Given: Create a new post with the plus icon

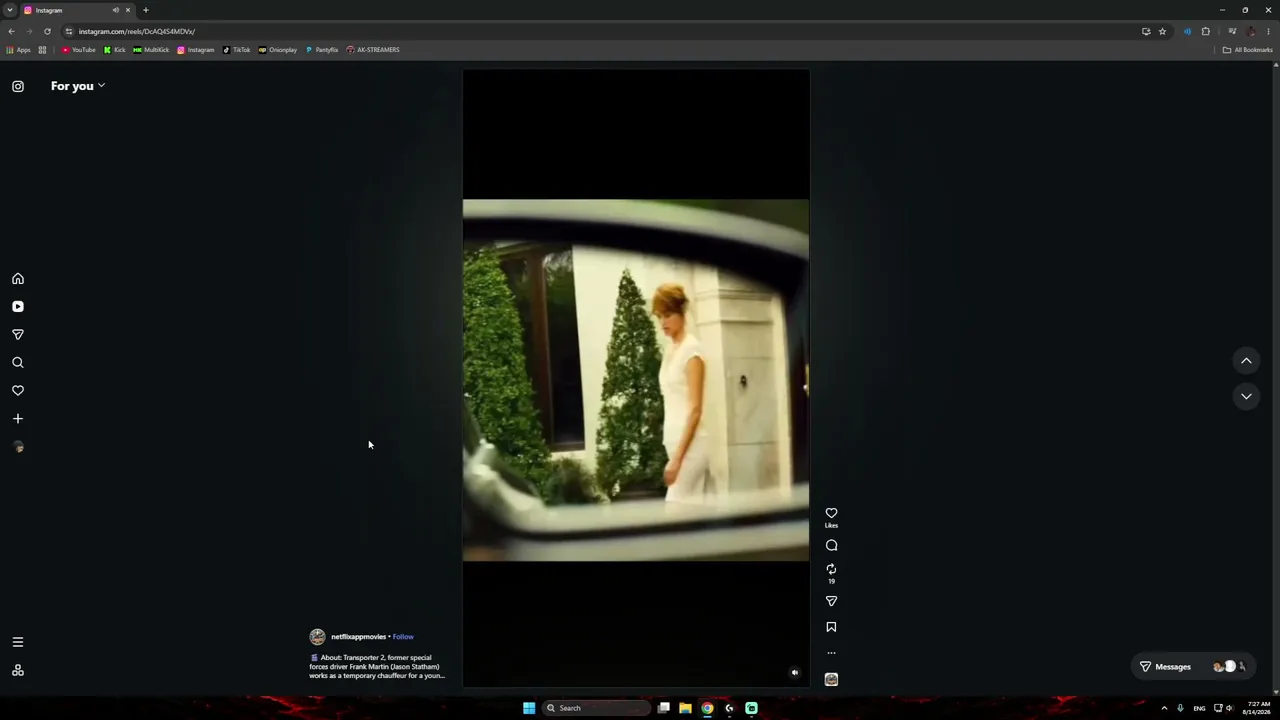Looking at the screenshot, I should pyautogui.click(x=18, y=419).
